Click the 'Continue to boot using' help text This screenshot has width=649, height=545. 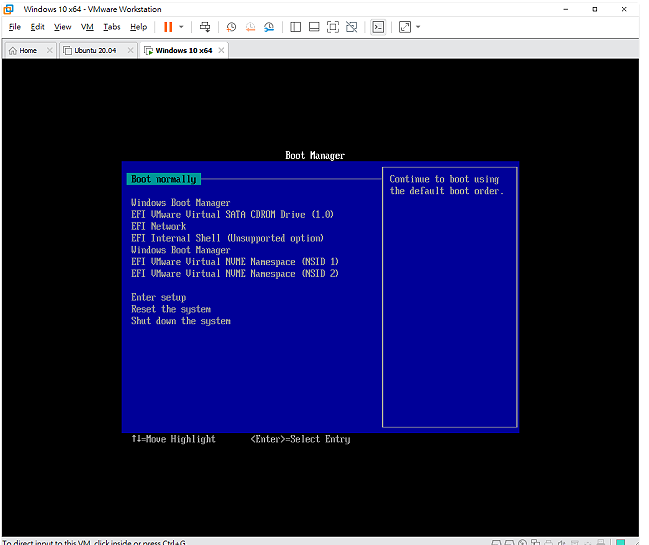pyautogui.click(x=444, y=179)
